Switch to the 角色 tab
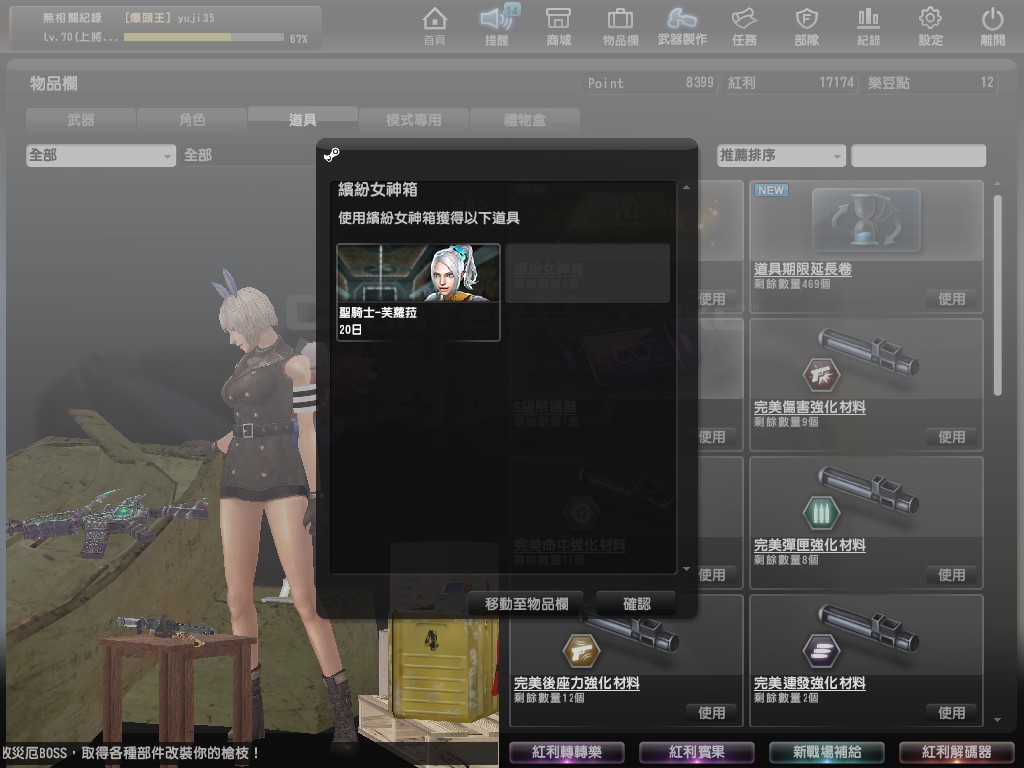Screen dimensions: 1024x768 click(192, 120)
